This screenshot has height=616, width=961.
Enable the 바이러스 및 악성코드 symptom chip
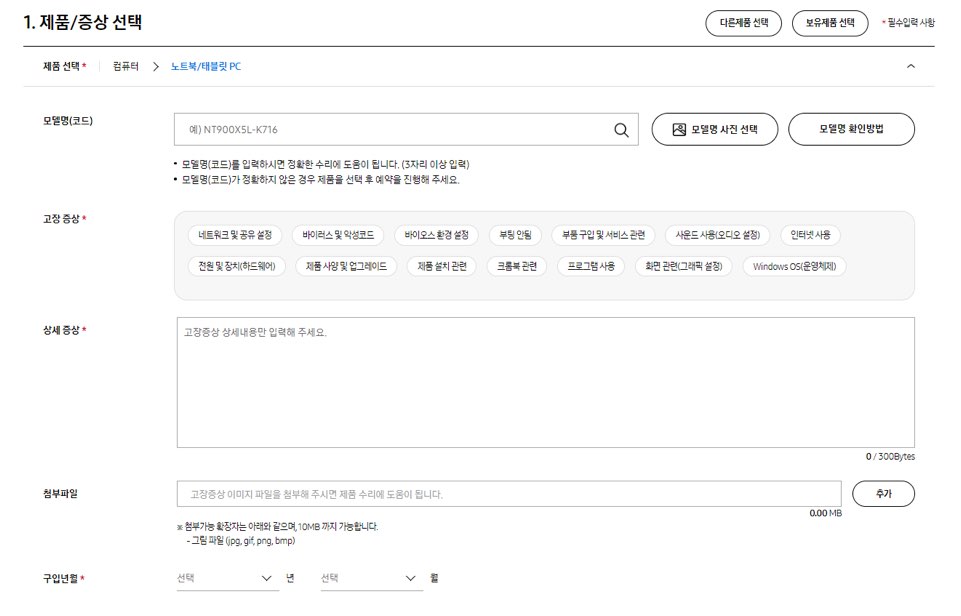(x=339, y=235)
